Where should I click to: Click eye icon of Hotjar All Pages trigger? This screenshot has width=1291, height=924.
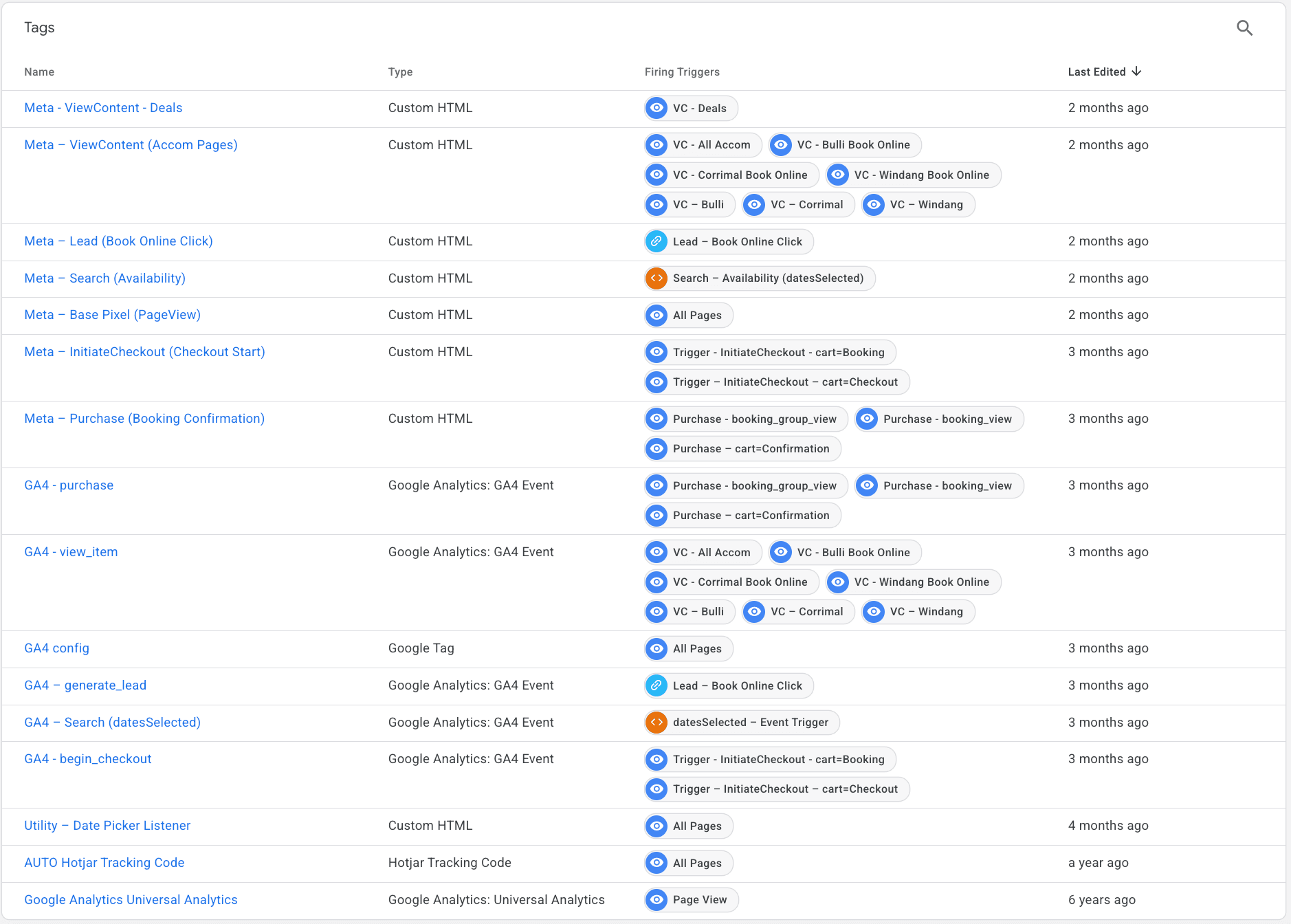click(x=657, y=863)
